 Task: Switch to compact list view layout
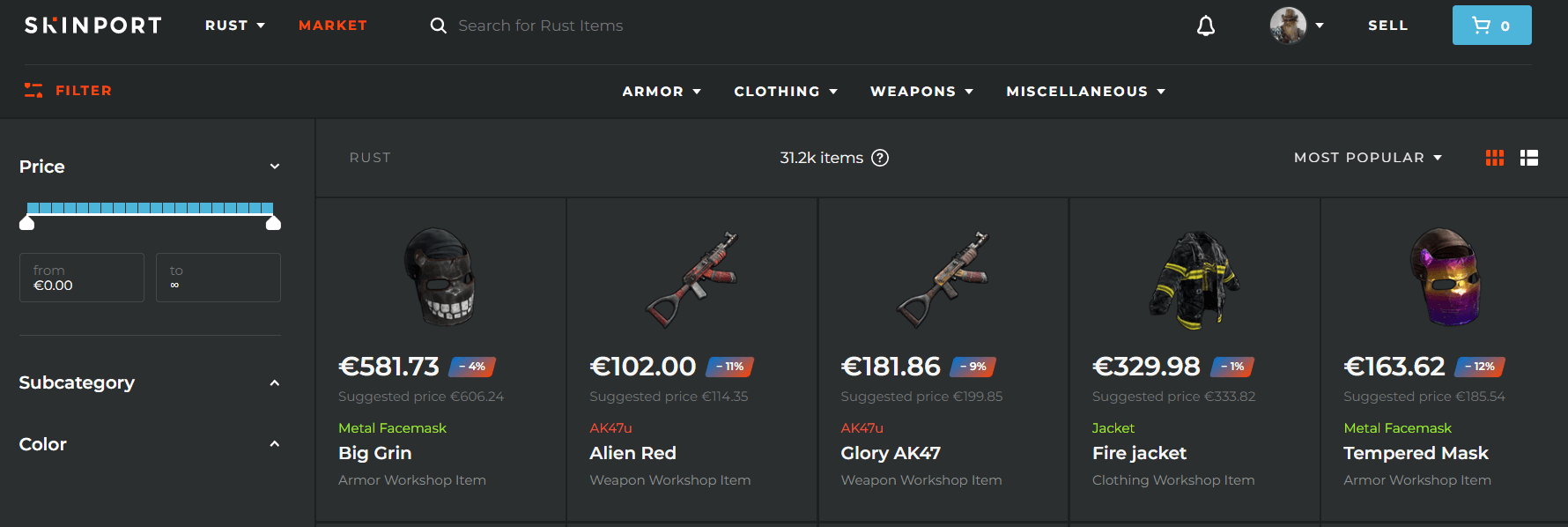coord(1529,157)
